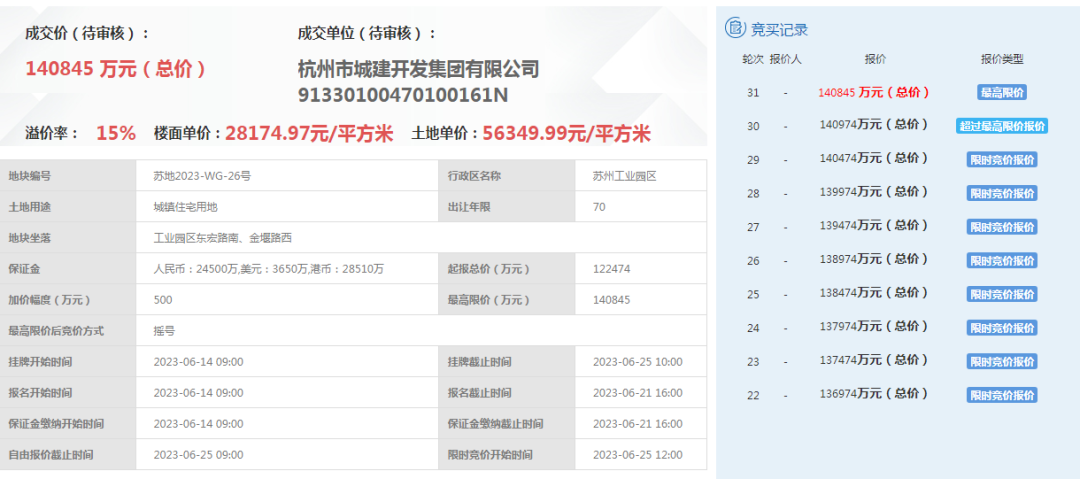Click round 23 bid 137474万元
The image size is (1080, 479).
point(873,360)
